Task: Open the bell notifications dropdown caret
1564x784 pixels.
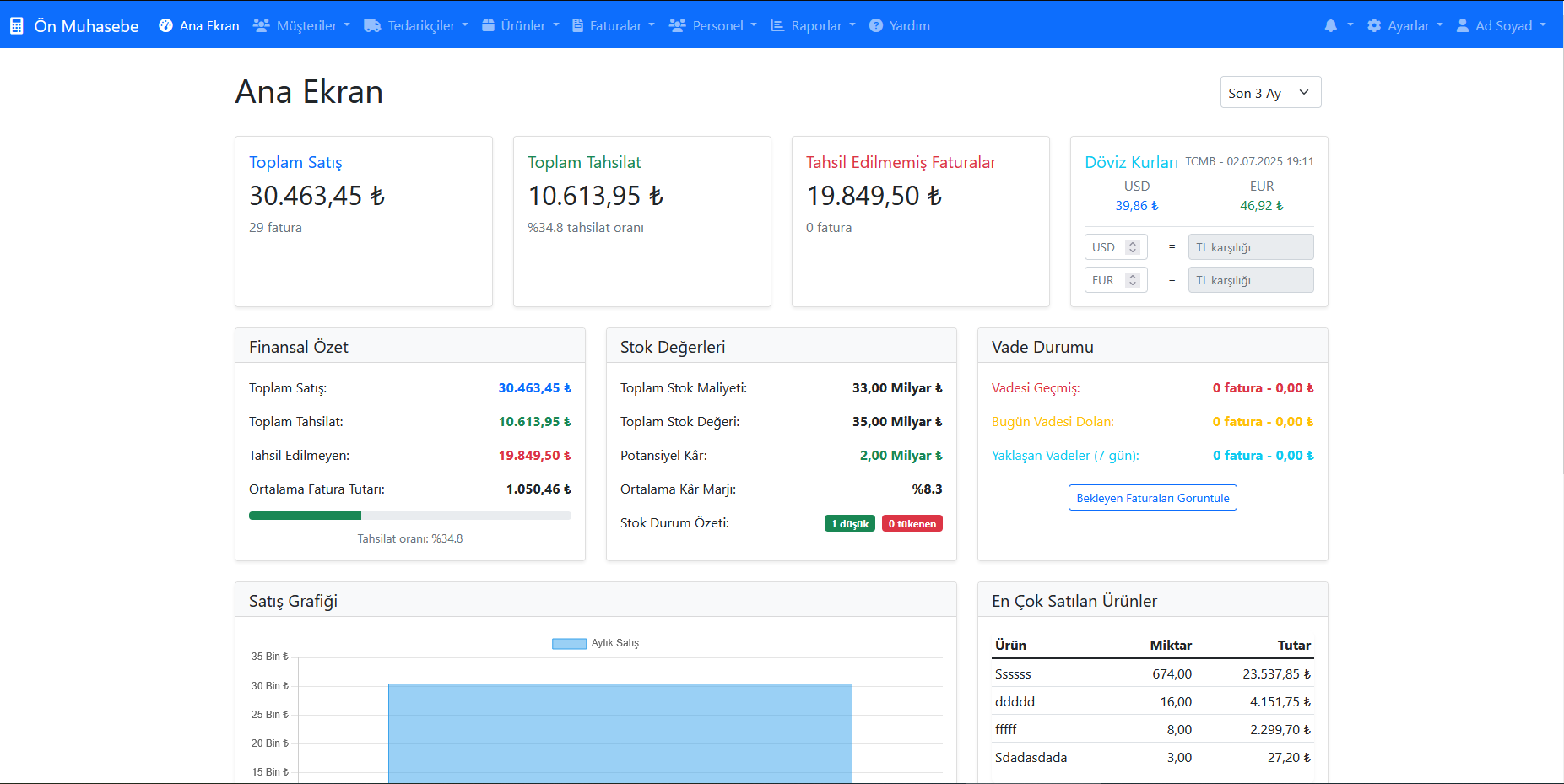Action: 1350,25
